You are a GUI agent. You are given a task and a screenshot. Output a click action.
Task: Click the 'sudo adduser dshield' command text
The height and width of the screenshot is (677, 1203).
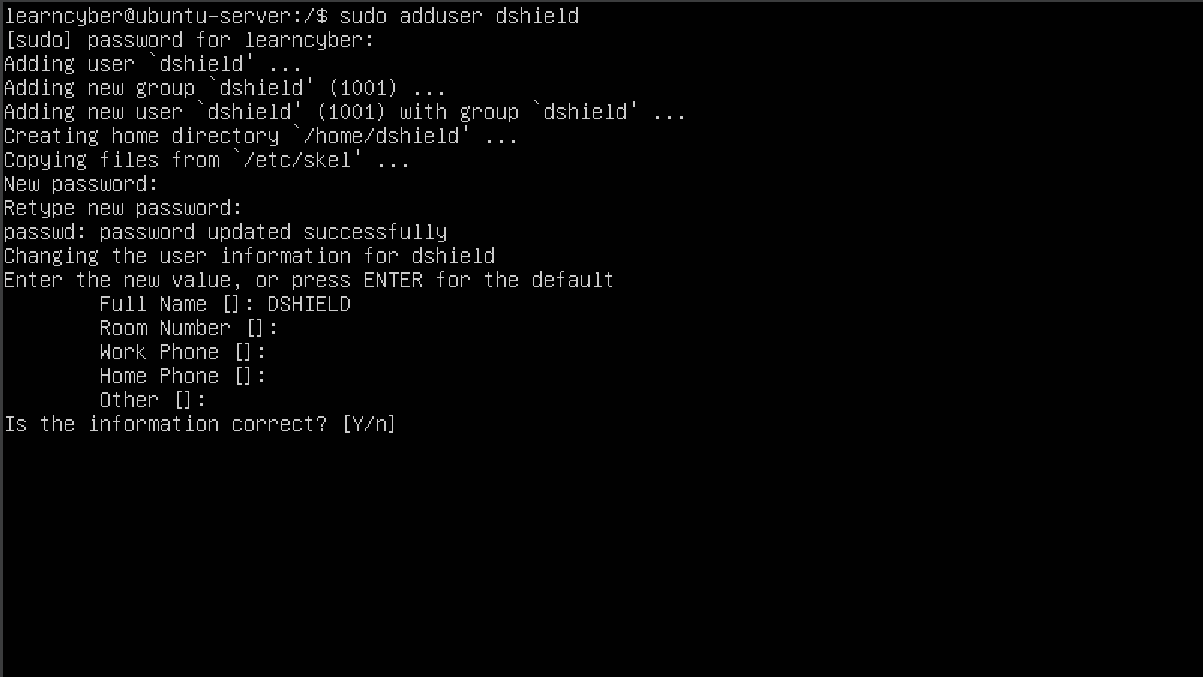459,16
